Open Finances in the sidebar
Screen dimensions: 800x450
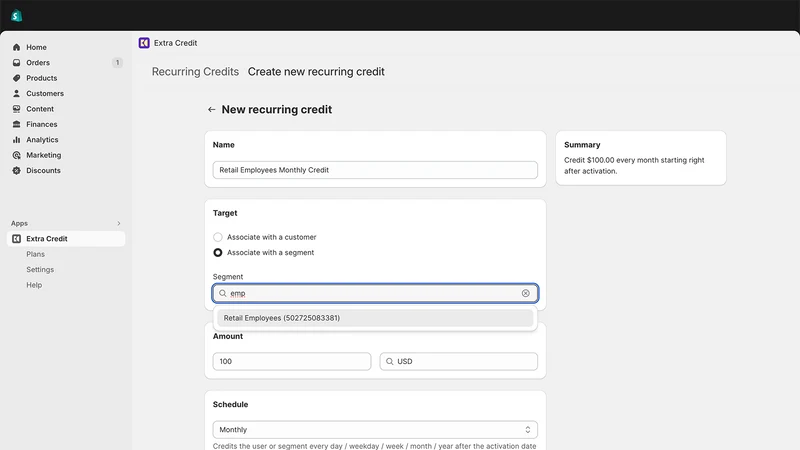click(x=41, y=124)
